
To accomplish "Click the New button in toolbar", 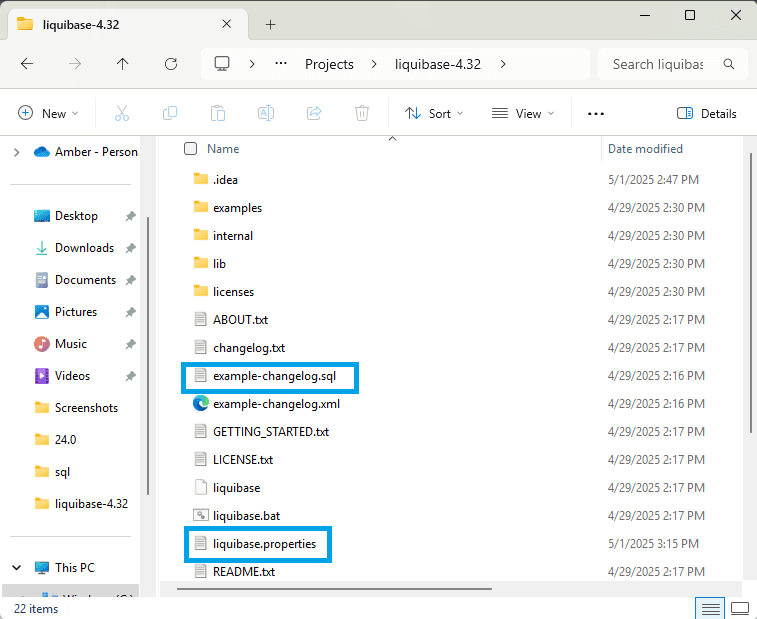I will pos(48,114).
